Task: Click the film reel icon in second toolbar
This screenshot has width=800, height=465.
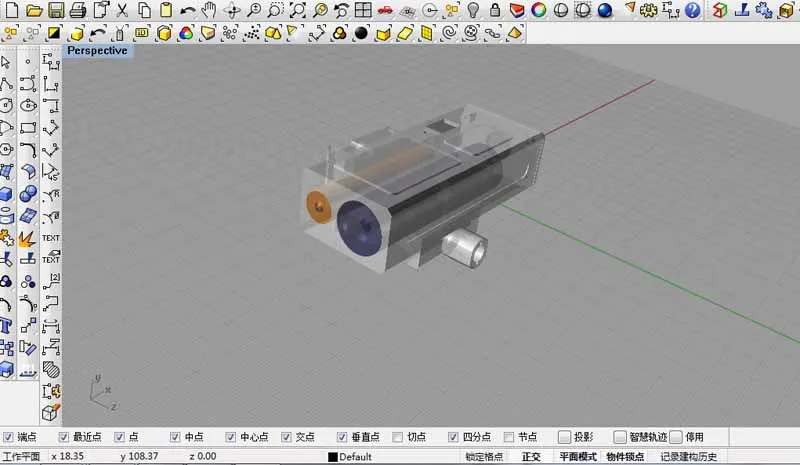Action: pos(471,34)
